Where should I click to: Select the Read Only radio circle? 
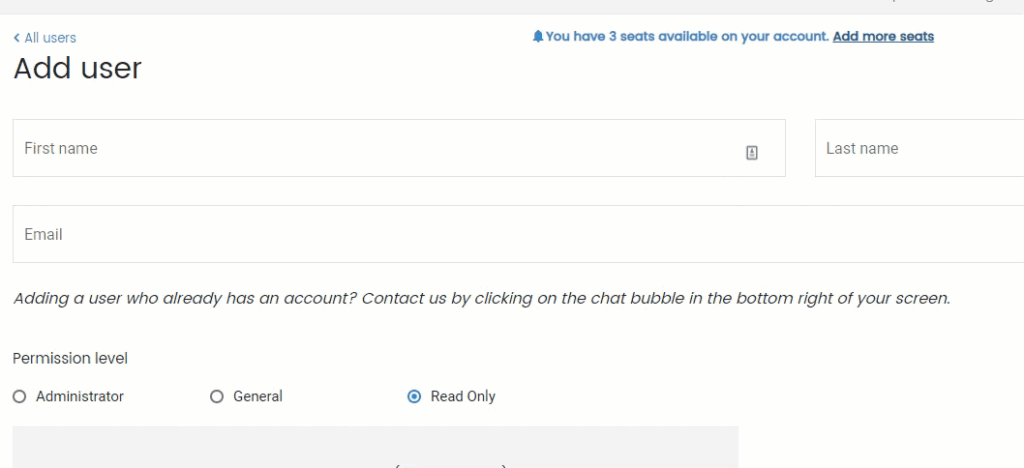(414, 397)
